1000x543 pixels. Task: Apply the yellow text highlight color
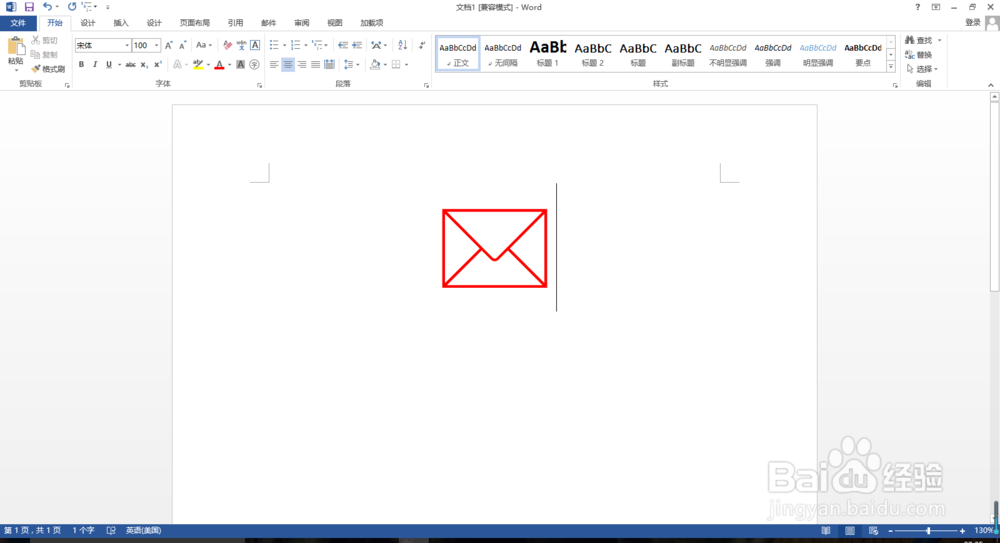point(198,64)
